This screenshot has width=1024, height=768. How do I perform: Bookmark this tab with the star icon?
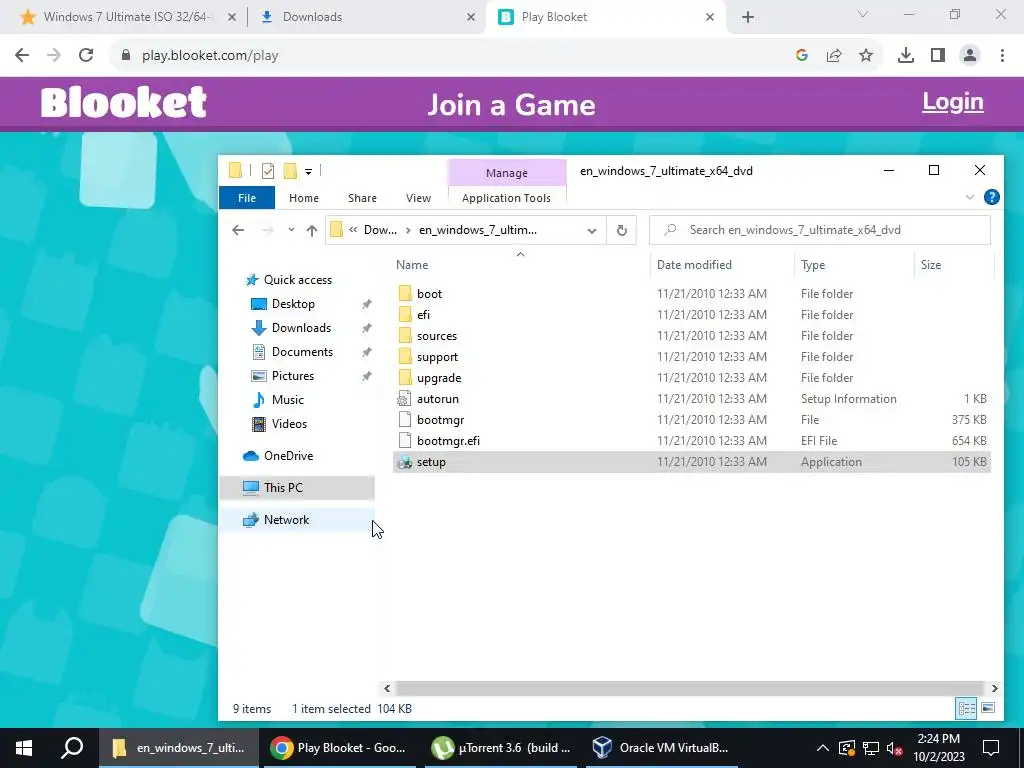point(866,56)
